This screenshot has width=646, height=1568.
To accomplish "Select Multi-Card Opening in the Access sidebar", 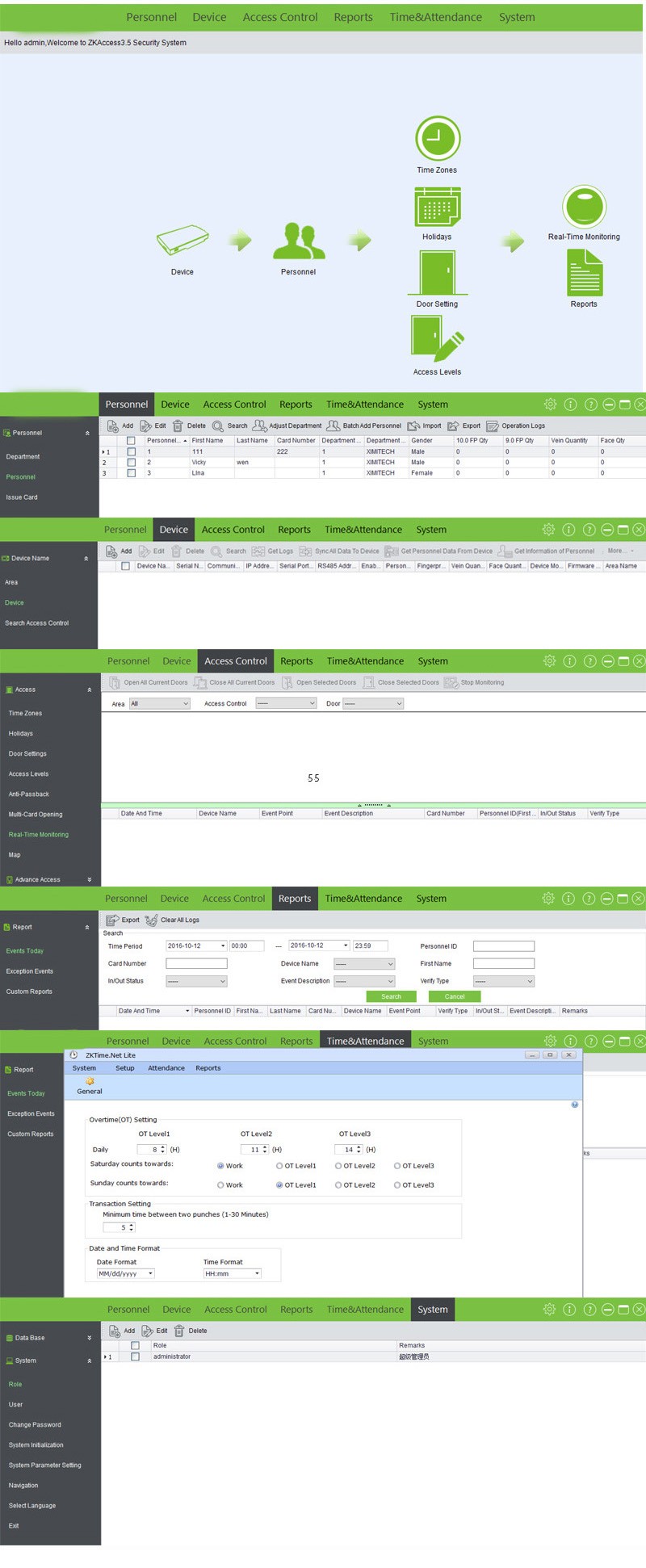I will click(x=36, y=815).
